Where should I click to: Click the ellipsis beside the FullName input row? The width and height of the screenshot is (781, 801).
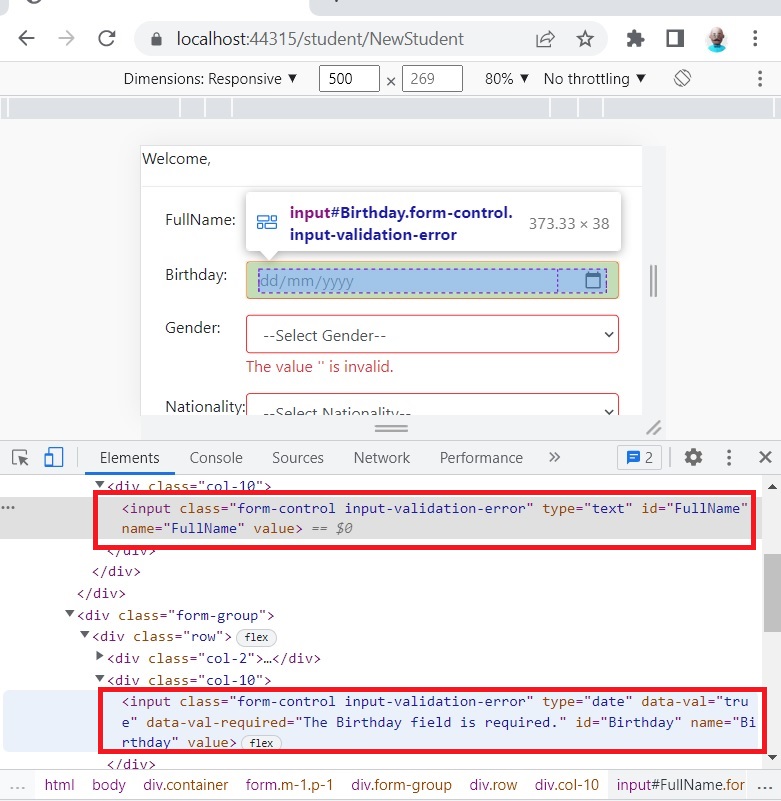click(8, 507)
